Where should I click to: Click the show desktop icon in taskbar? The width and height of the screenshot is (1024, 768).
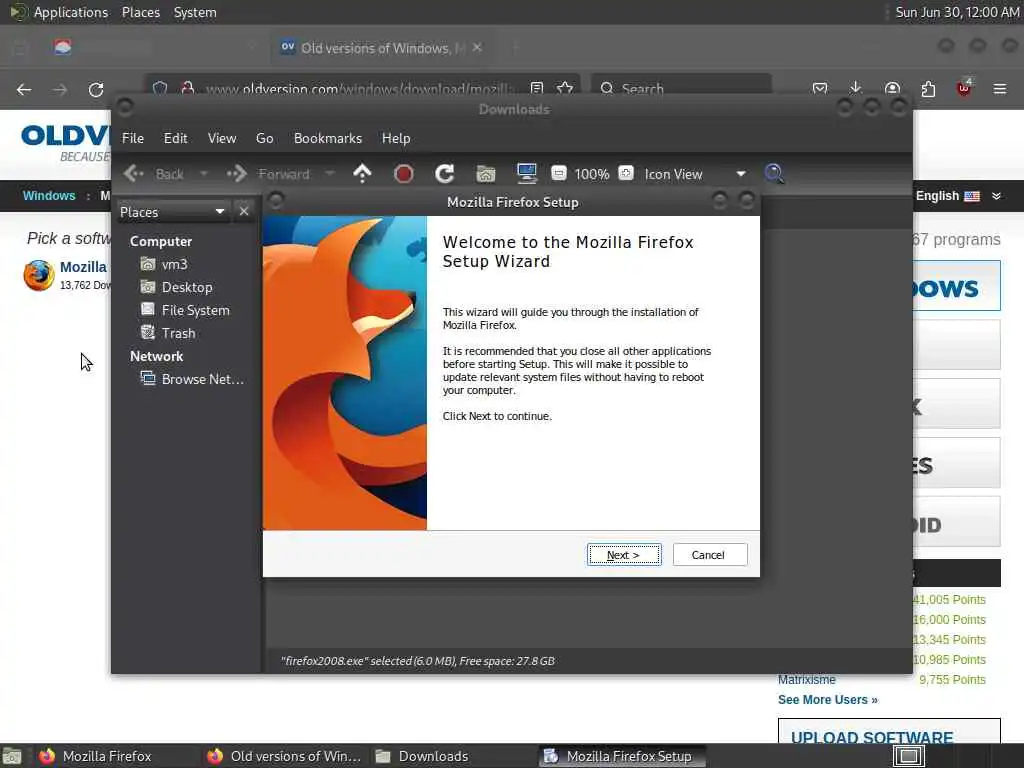pyautogui.click(x=12, y=757)
